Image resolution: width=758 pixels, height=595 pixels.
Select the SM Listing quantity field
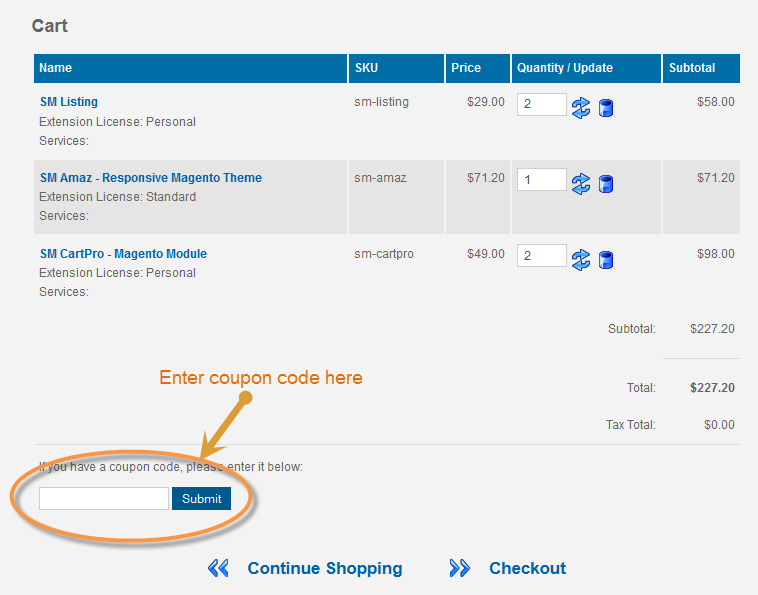tap(541, 104)
